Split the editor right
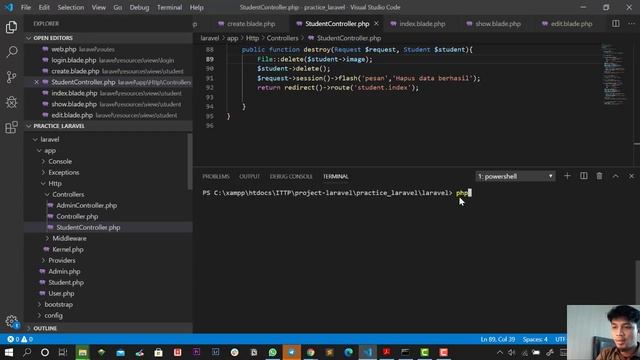640x360 pixels. pyautogui.click(x=616, y=24)
